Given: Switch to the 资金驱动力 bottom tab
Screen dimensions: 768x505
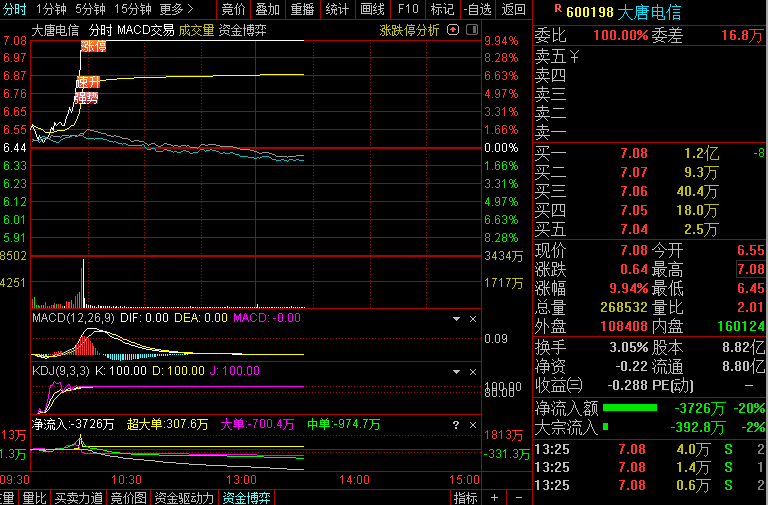Looking at the screenshot, I should [x=184, y=498].
